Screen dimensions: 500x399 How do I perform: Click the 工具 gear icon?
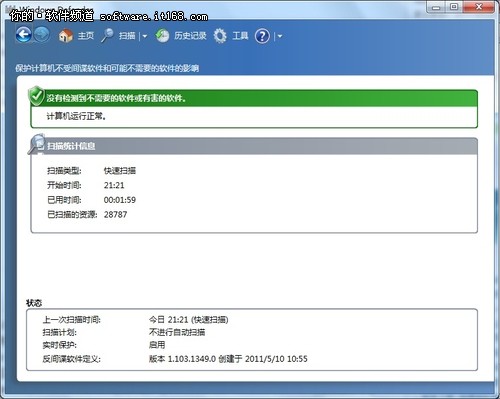tap(220, 36)
